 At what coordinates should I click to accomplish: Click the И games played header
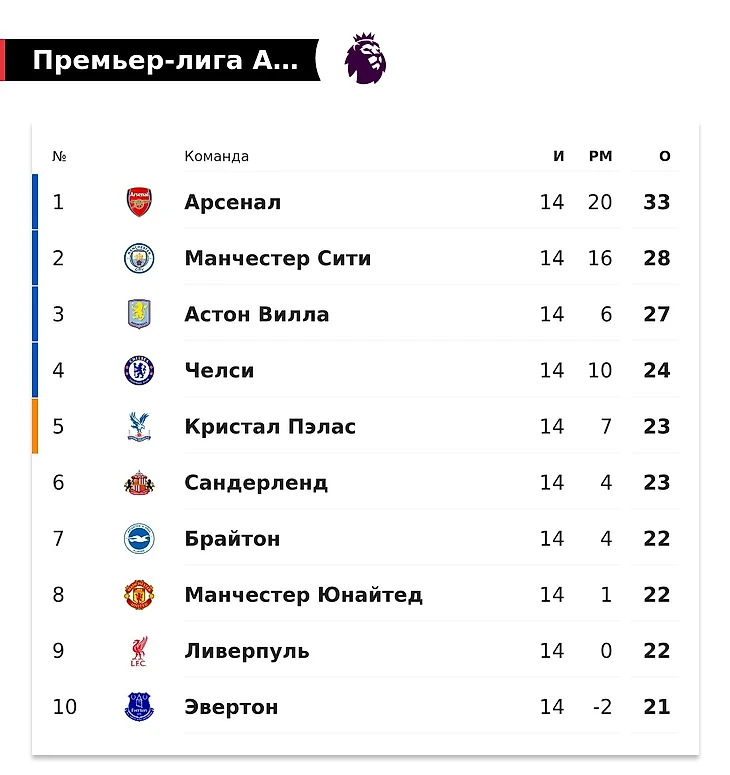click(x=558, y=156)
